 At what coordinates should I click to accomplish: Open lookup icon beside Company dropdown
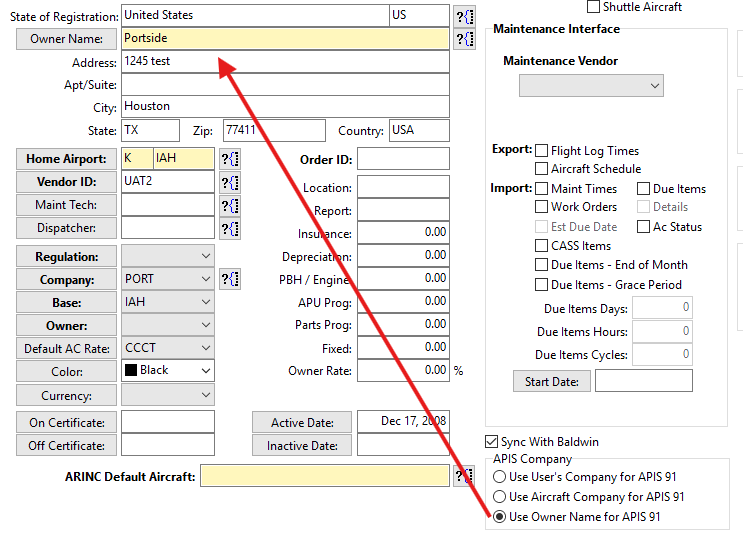[x=230, y=279]
